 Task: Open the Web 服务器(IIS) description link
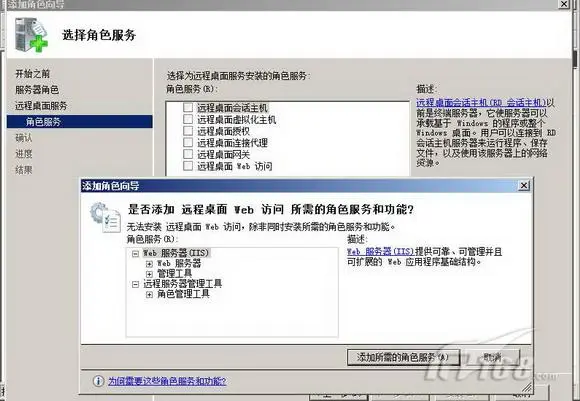click(x=380, y=252)
